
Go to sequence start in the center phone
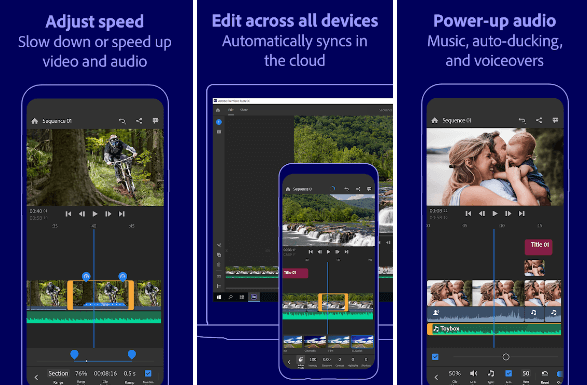point(311,252)
